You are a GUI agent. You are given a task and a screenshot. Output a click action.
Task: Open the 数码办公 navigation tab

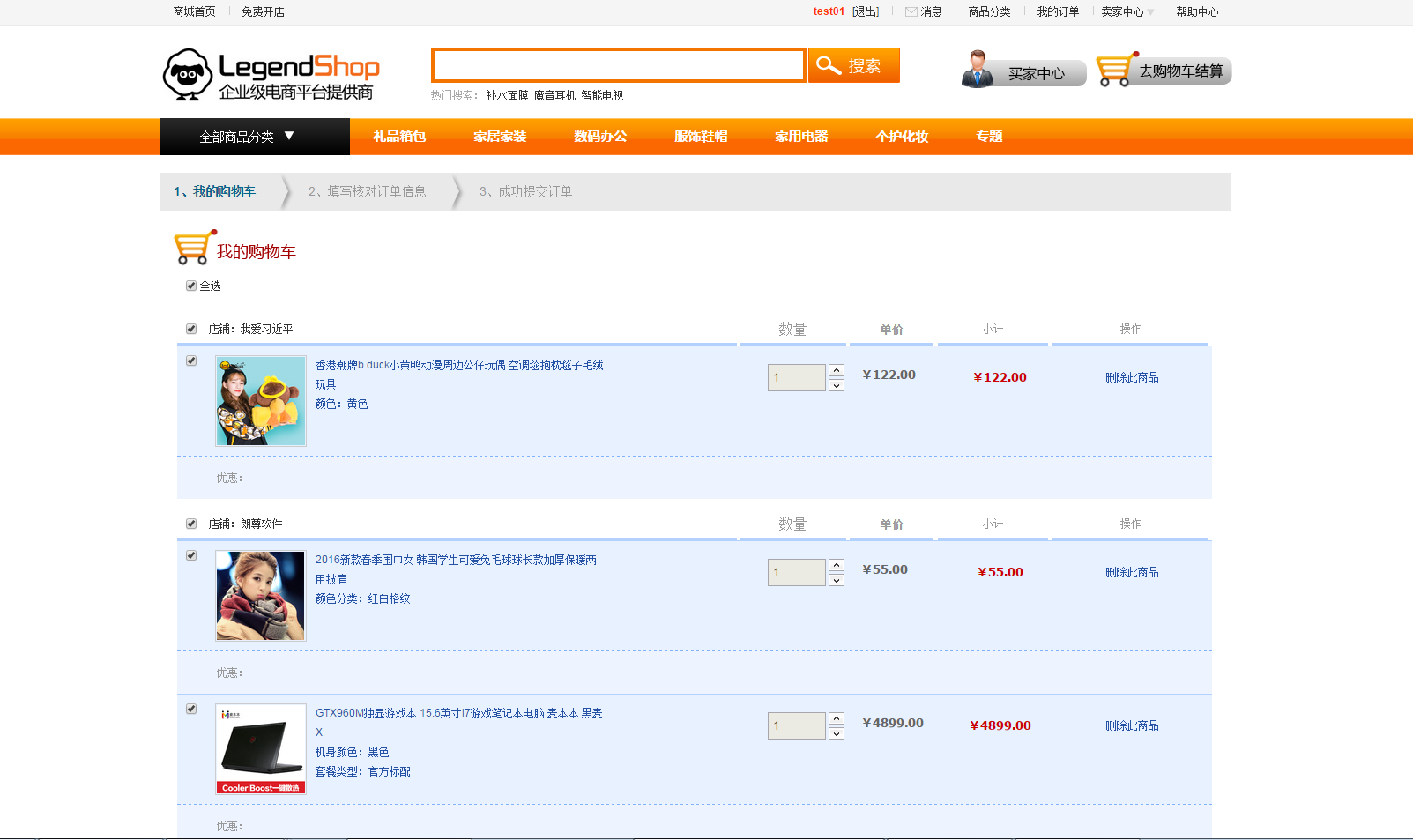(x=600, y=137)
